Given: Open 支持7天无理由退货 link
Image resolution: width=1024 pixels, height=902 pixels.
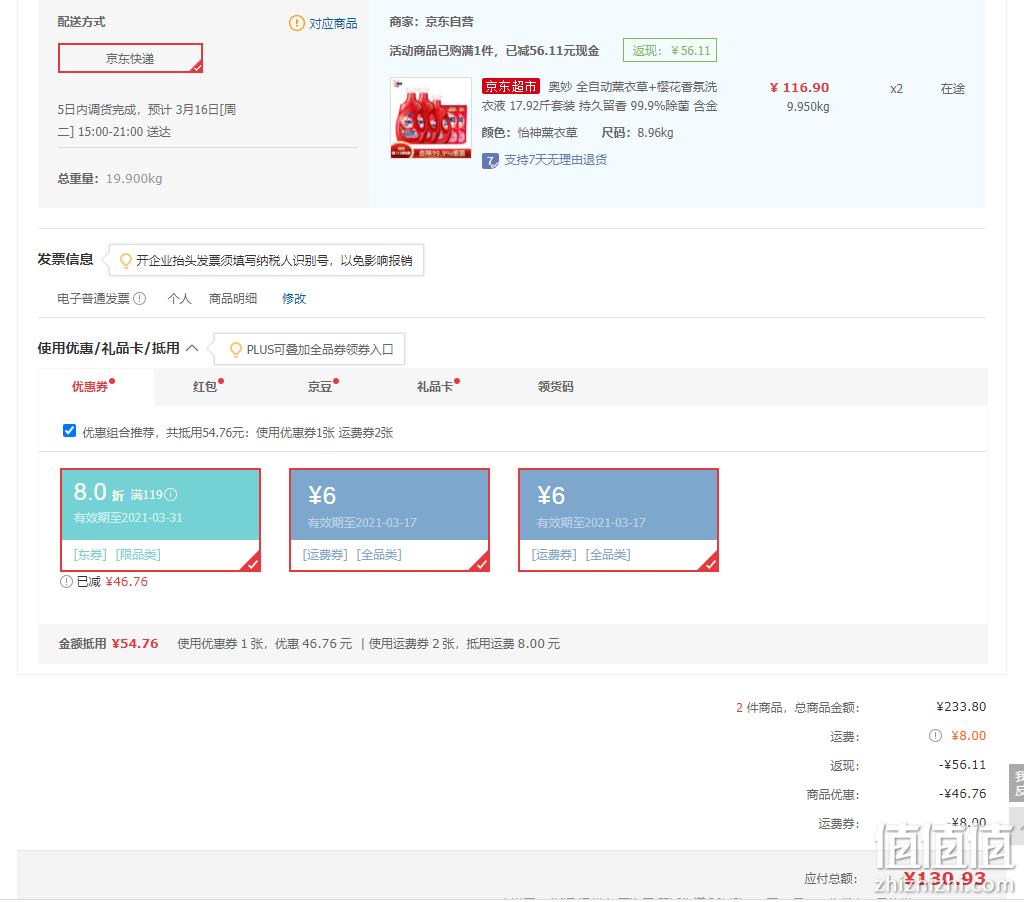Looking at the screenshot, I should pos(555,159).
